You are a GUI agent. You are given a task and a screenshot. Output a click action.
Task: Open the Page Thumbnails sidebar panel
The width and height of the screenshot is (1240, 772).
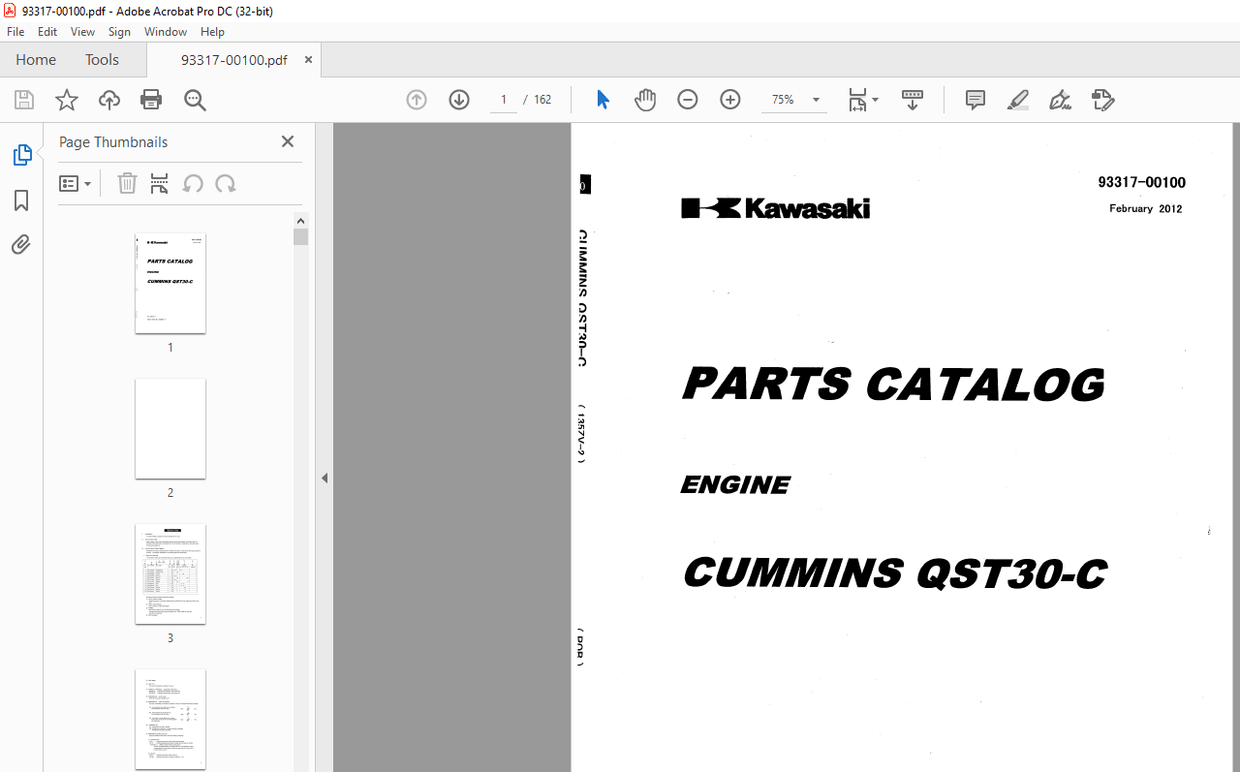[22, 154]
